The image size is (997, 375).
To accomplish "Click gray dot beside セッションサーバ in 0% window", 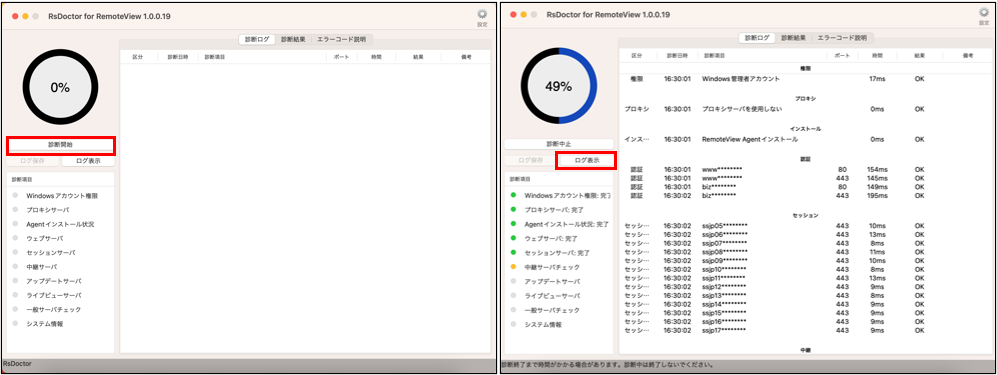I will pos(15,252).
